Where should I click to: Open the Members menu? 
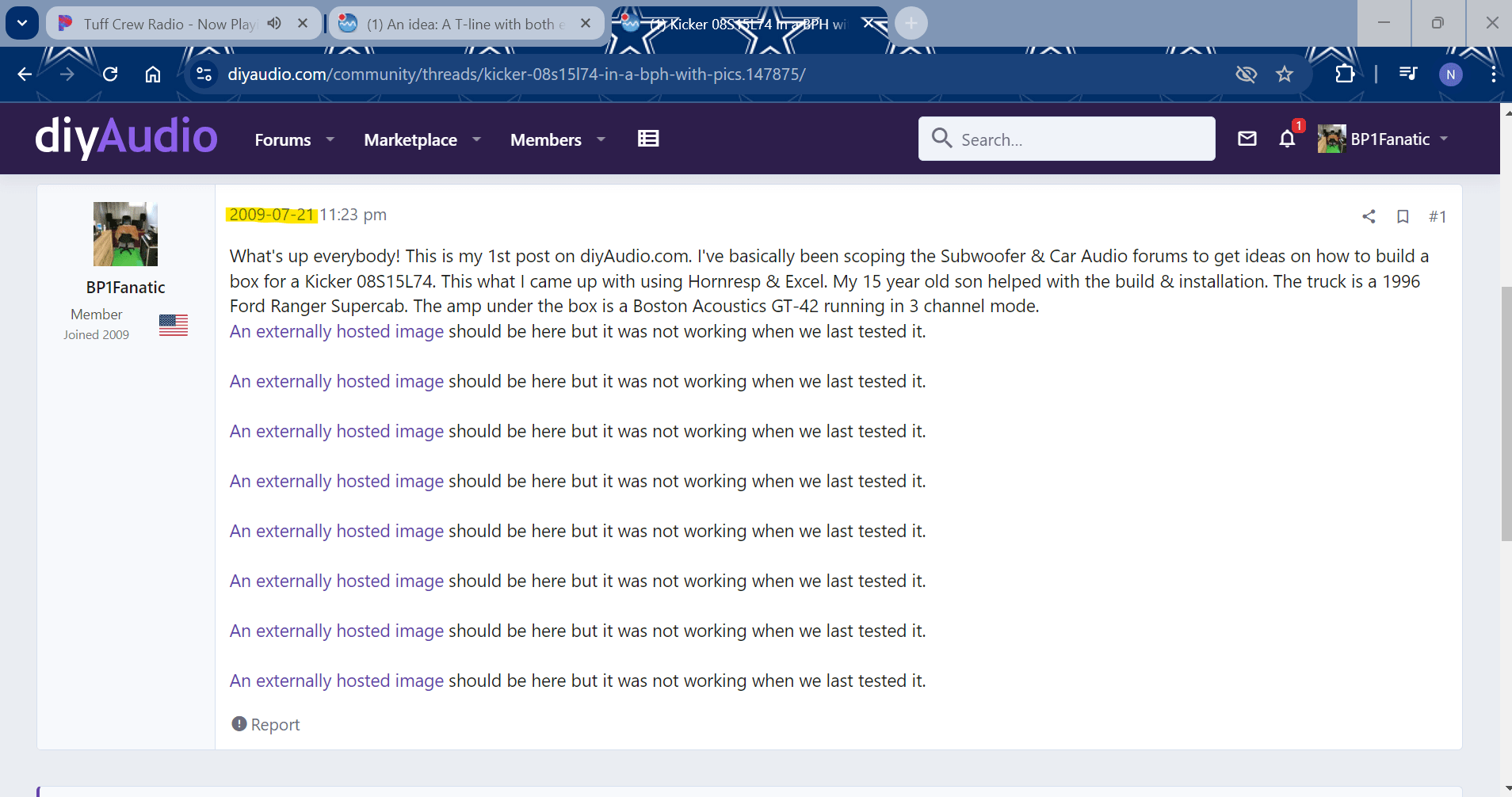point(546,139)
